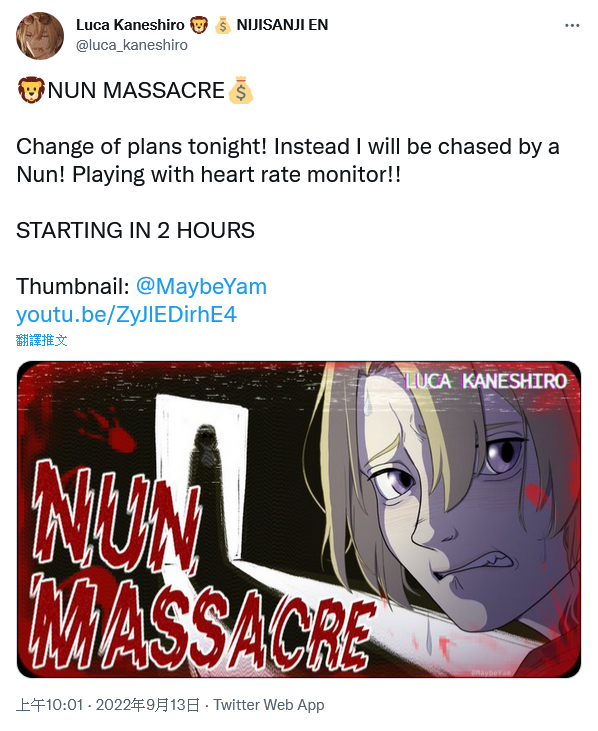This screenshot has width=598, height=731.
Task: Open the Nun Massacre thumbnail image
Action: tap(299, 519)
